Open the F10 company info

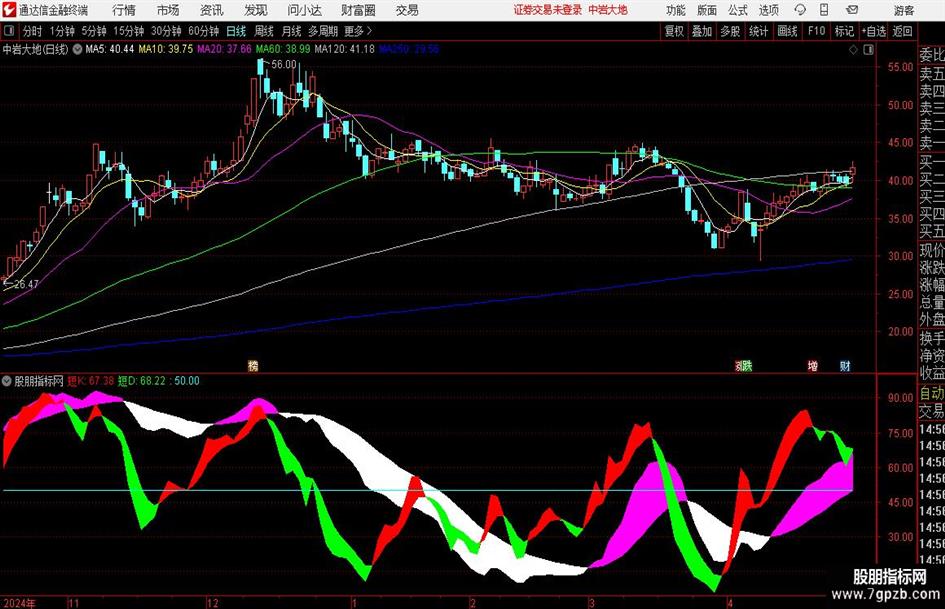pyautogui.click(x=817, y=31)
